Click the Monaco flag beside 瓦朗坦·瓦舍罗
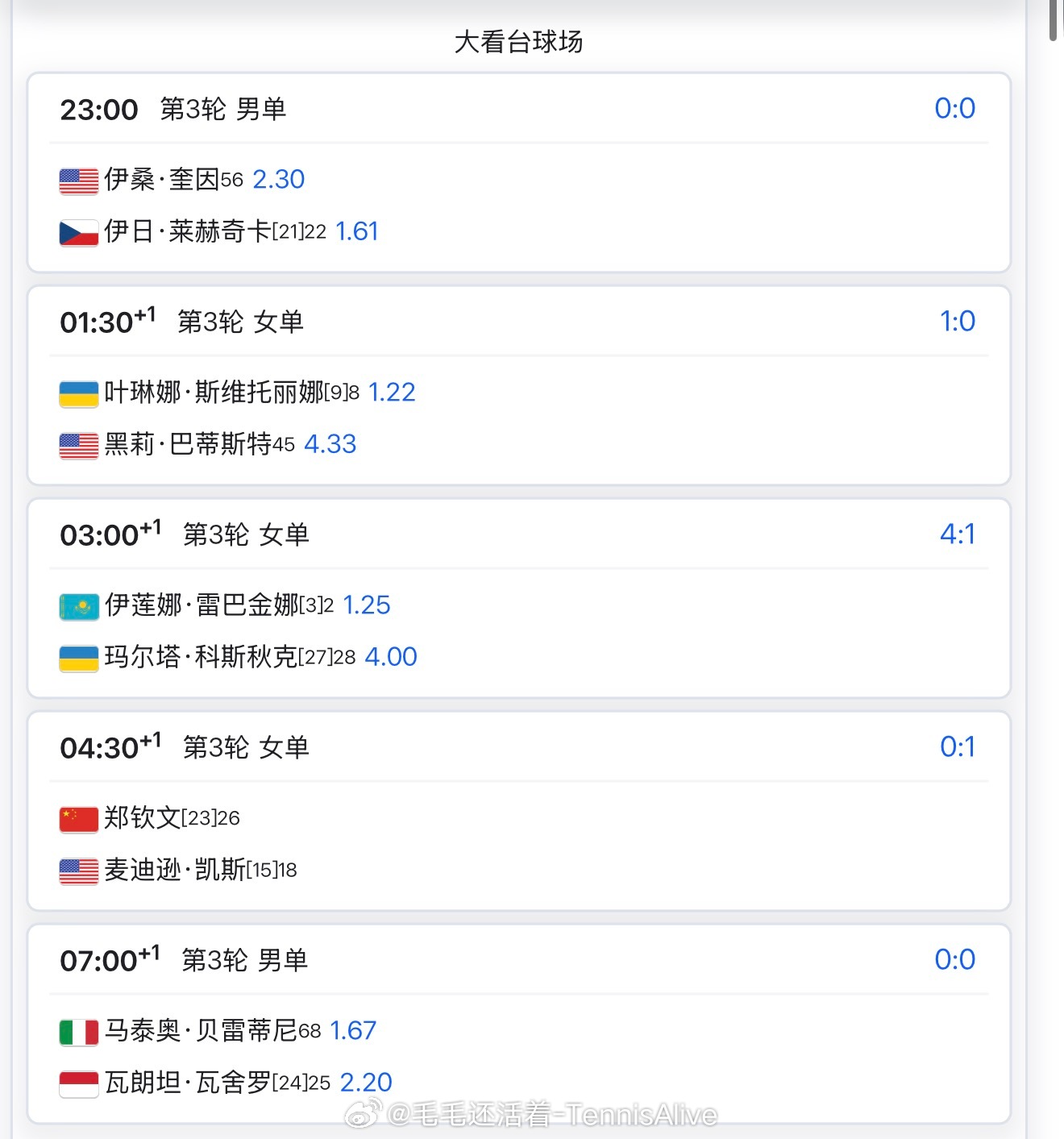1064x1139 pixels. coord(79,1083)
